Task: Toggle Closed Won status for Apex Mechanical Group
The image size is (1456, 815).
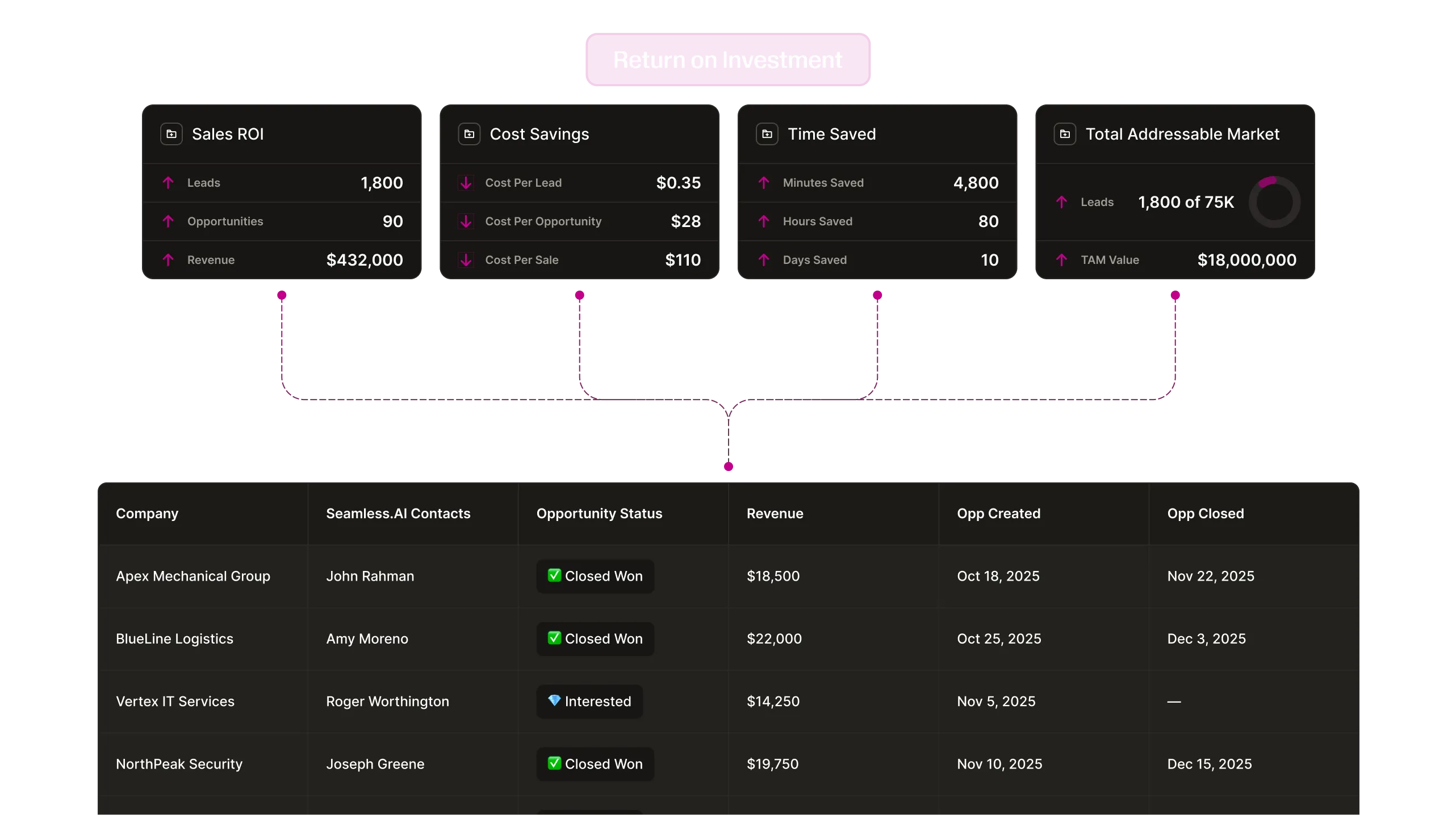Action: [595, 575]
